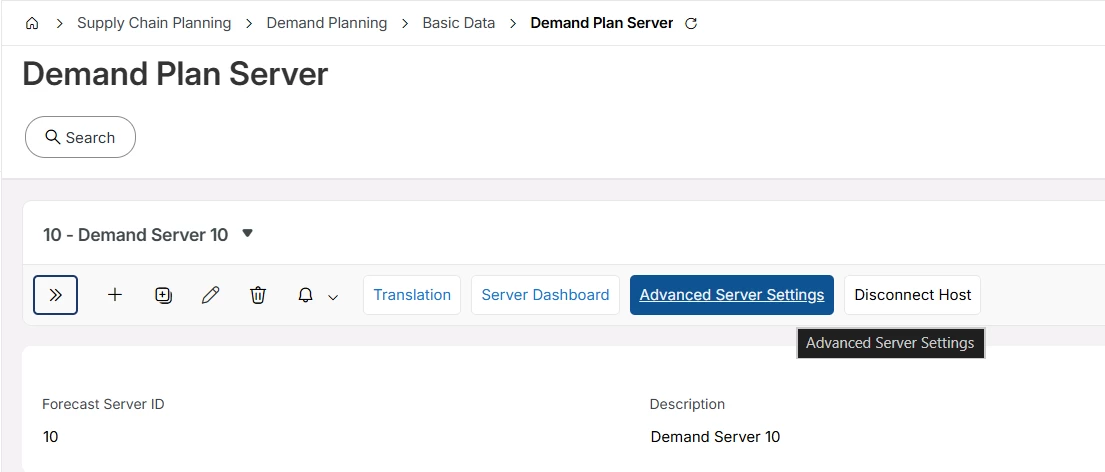
Task: Open the Translation command
Action: coord(412,294)
